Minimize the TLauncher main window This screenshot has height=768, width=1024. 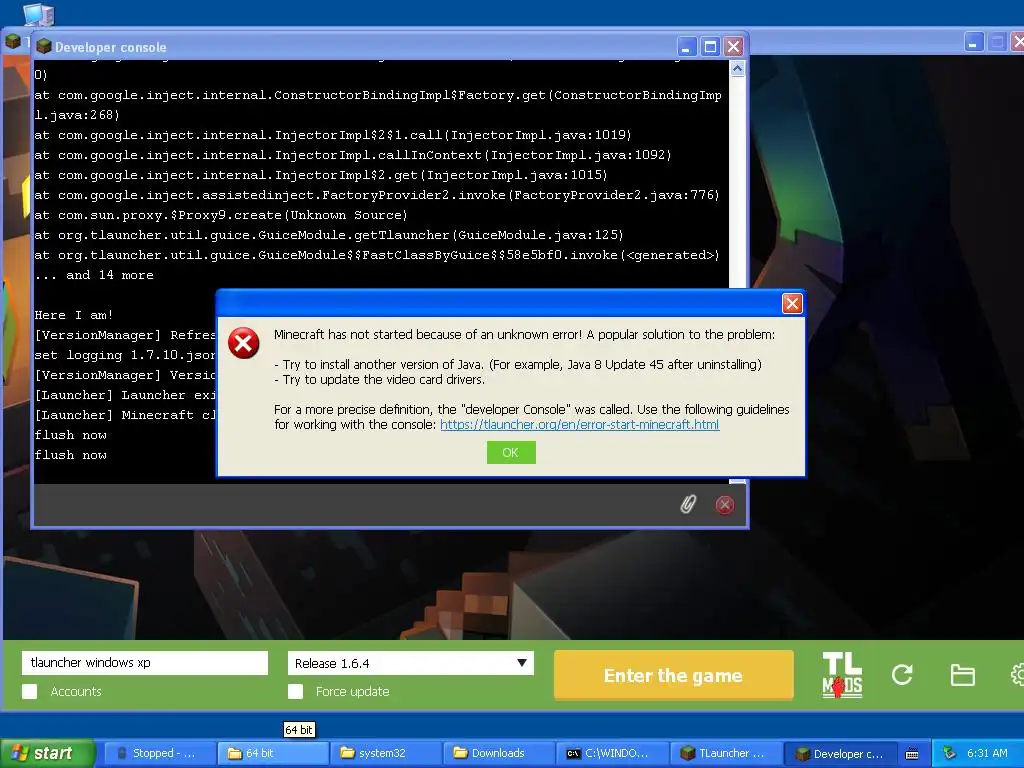973,42
